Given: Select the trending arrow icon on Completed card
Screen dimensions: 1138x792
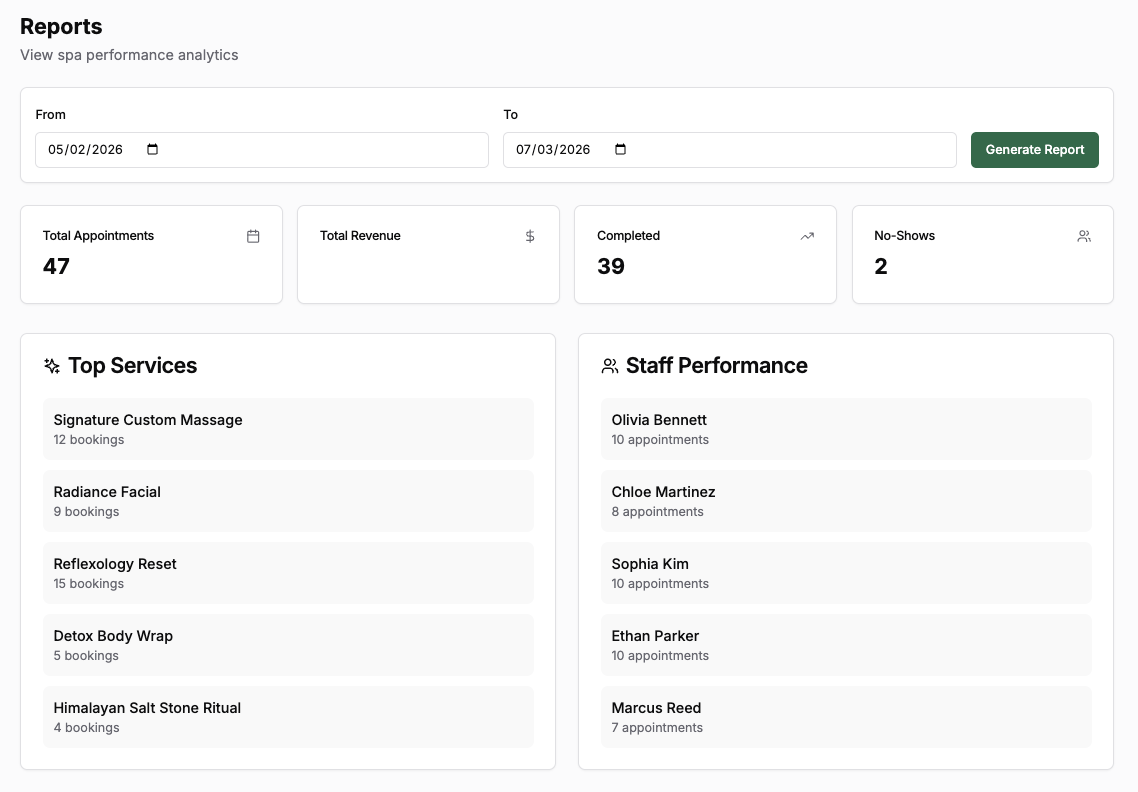Looking at the screenshot, I should point(807,236).
